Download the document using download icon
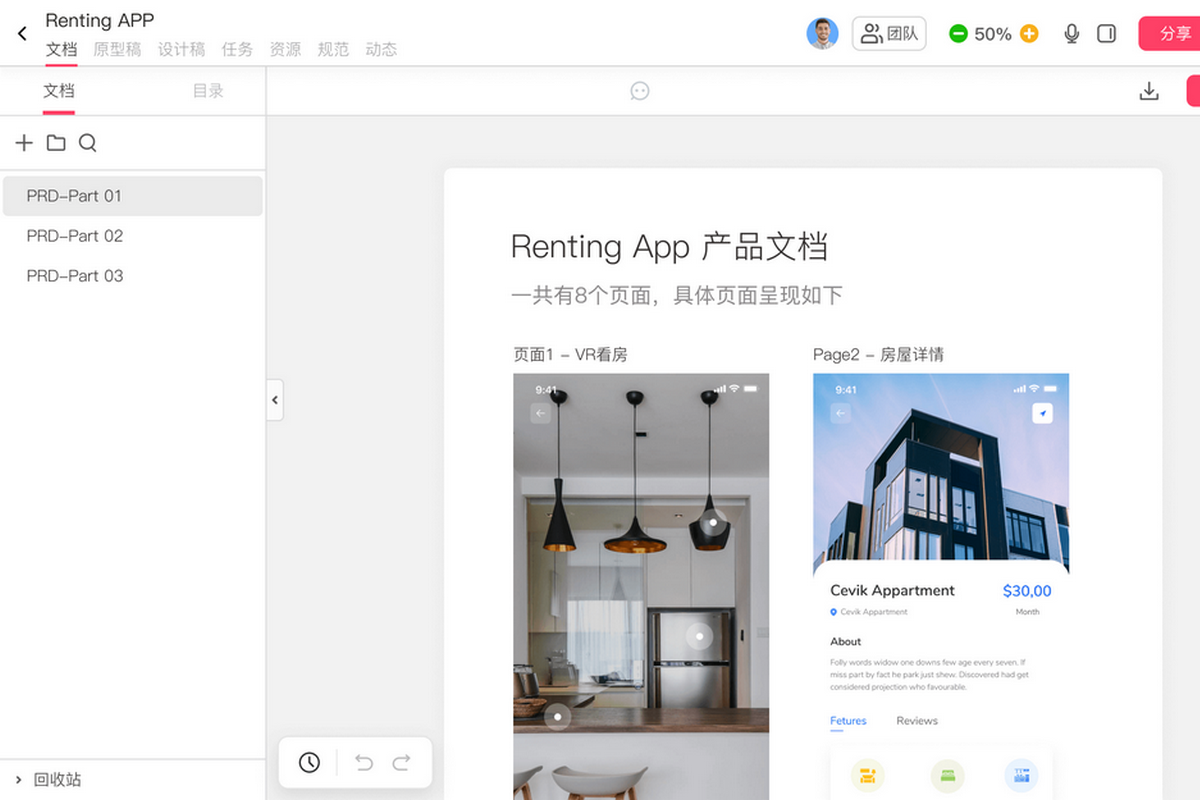Image resolution: width=1200 pixels, height=800 pixels. [1149, 91]
